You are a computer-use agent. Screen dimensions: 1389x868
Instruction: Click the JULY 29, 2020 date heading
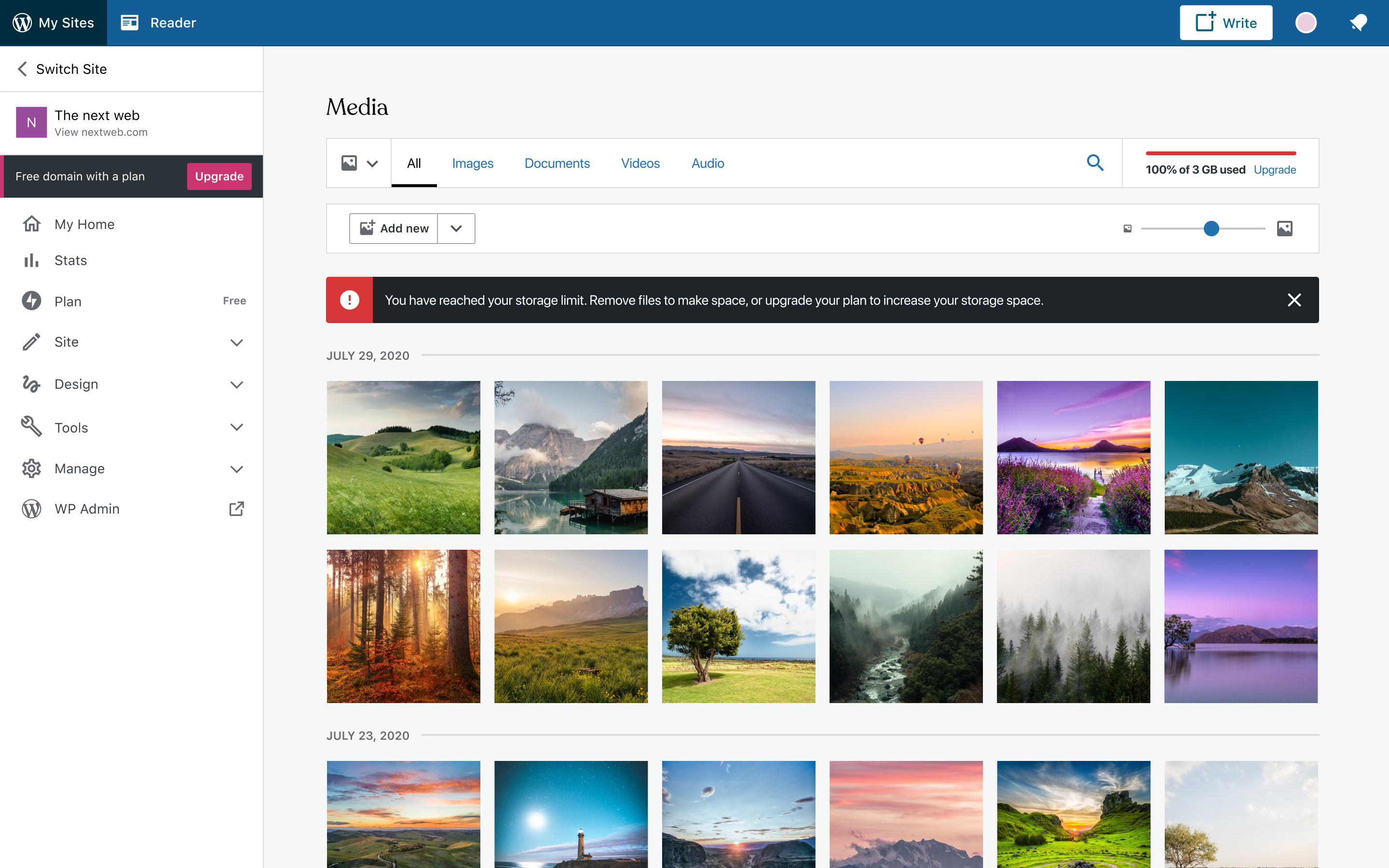click(368, 356)
